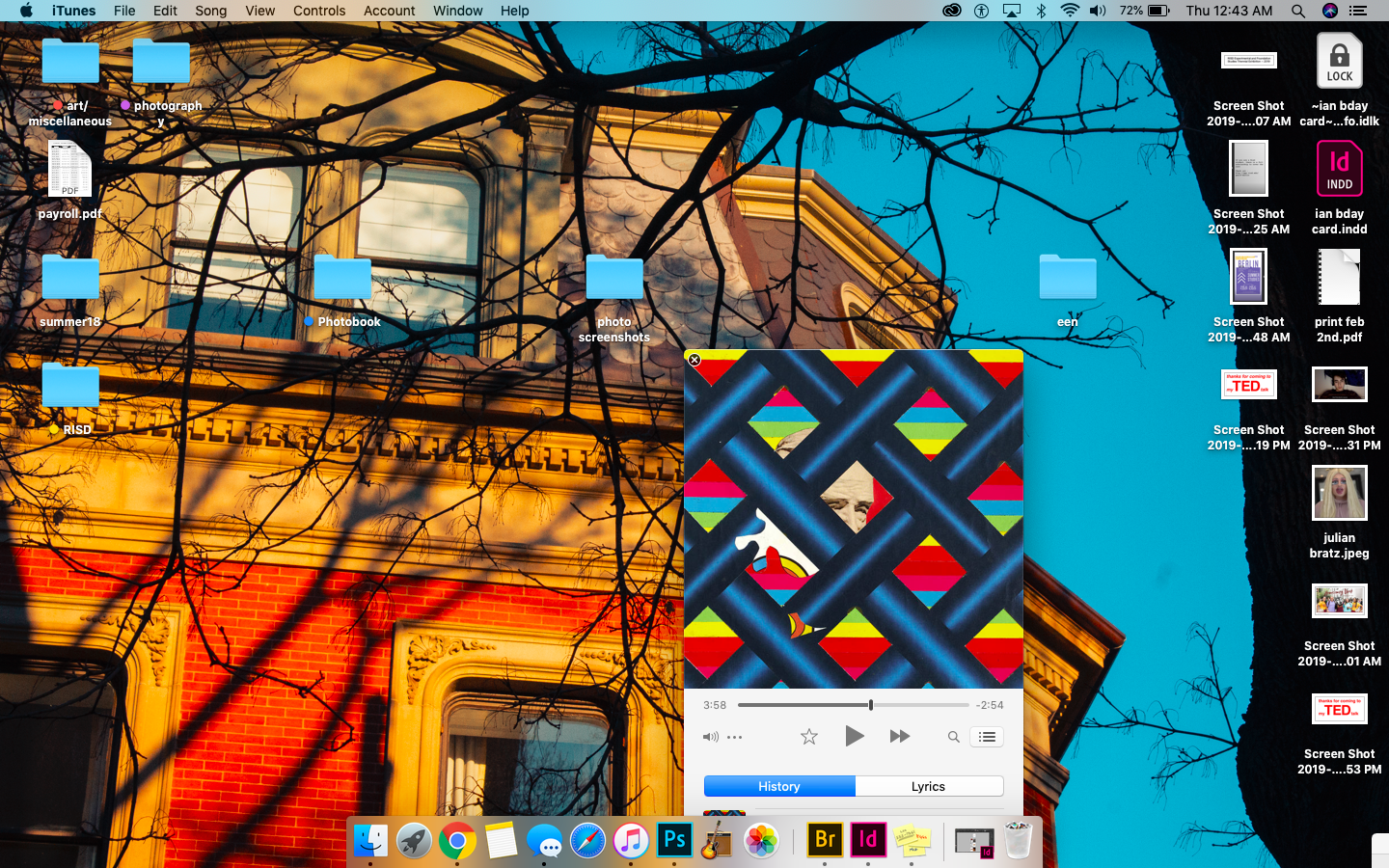The height and width of the screenshot is (868, 1389).
Task: Select the art/miscellaneous folder
Action: 70,83
